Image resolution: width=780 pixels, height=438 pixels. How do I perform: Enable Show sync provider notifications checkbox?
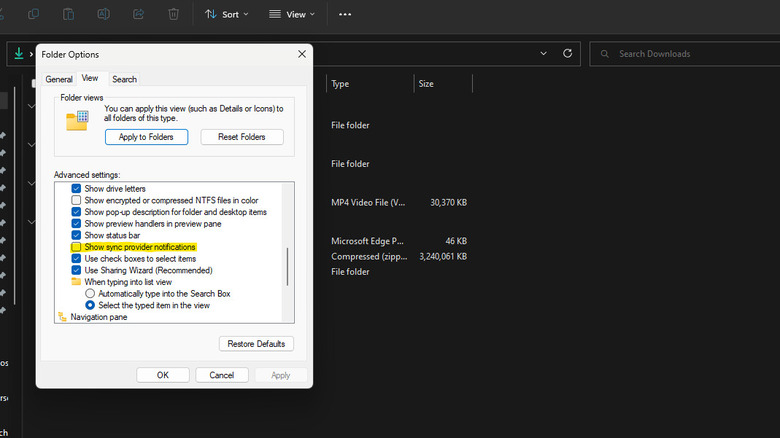click(x=76, y=246)
